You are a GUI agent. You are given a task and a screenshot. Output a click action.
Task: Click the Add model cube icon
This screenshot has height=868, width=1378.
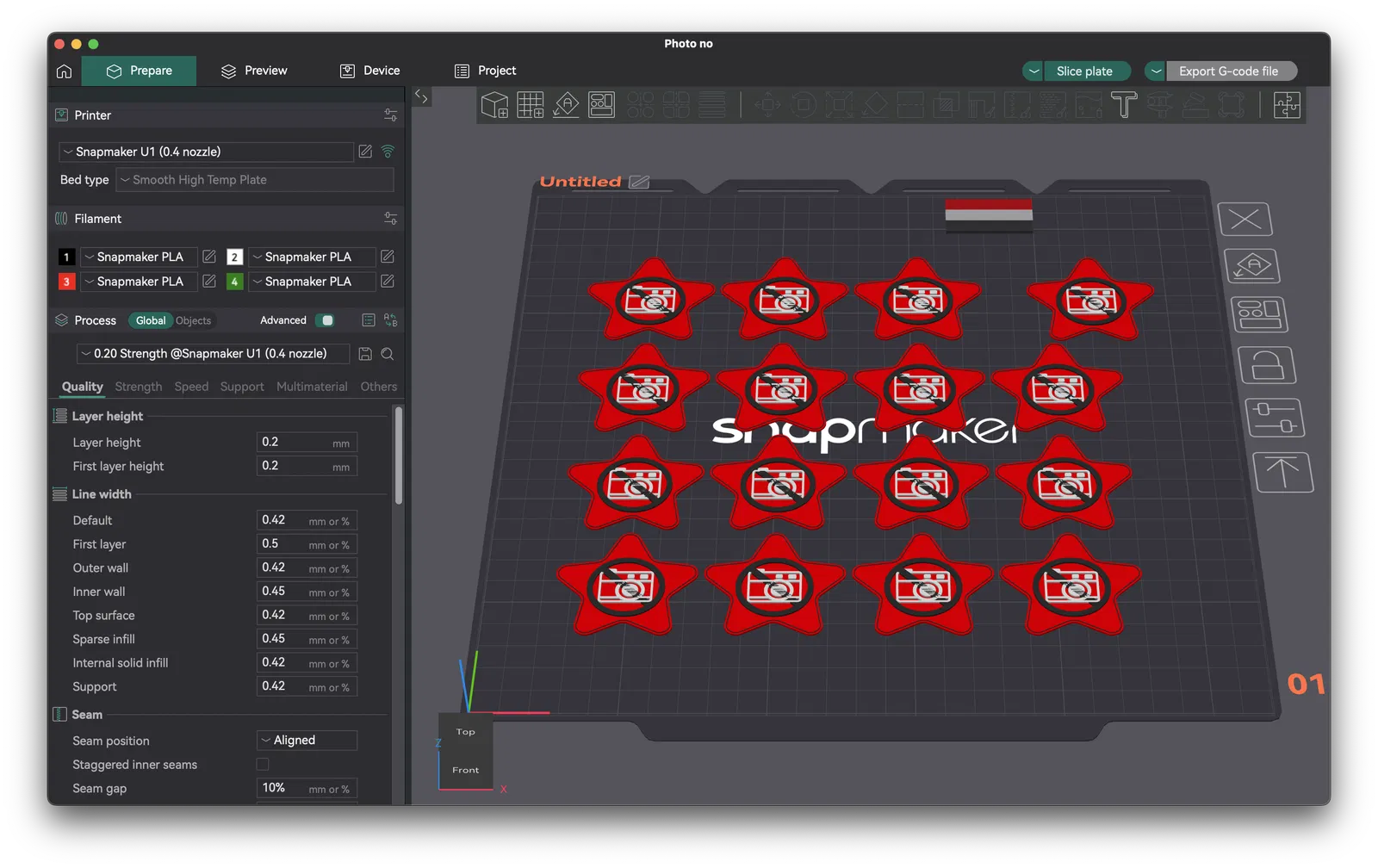[494, 105]
